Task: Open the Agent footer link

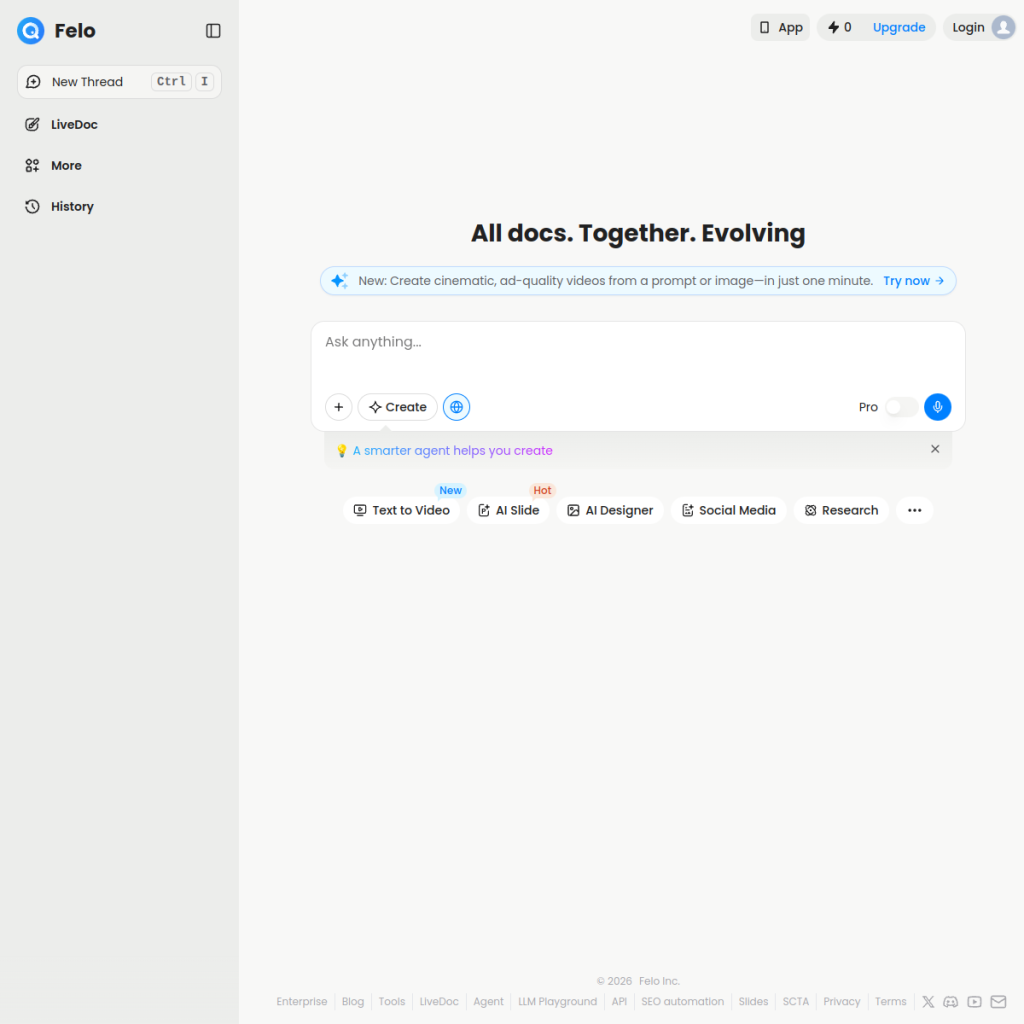Action: click(488, 1001)
